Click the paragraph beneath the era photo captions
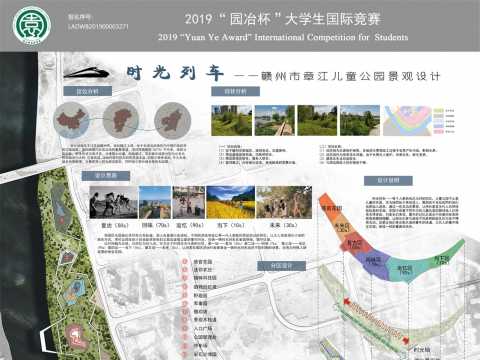 202,243
